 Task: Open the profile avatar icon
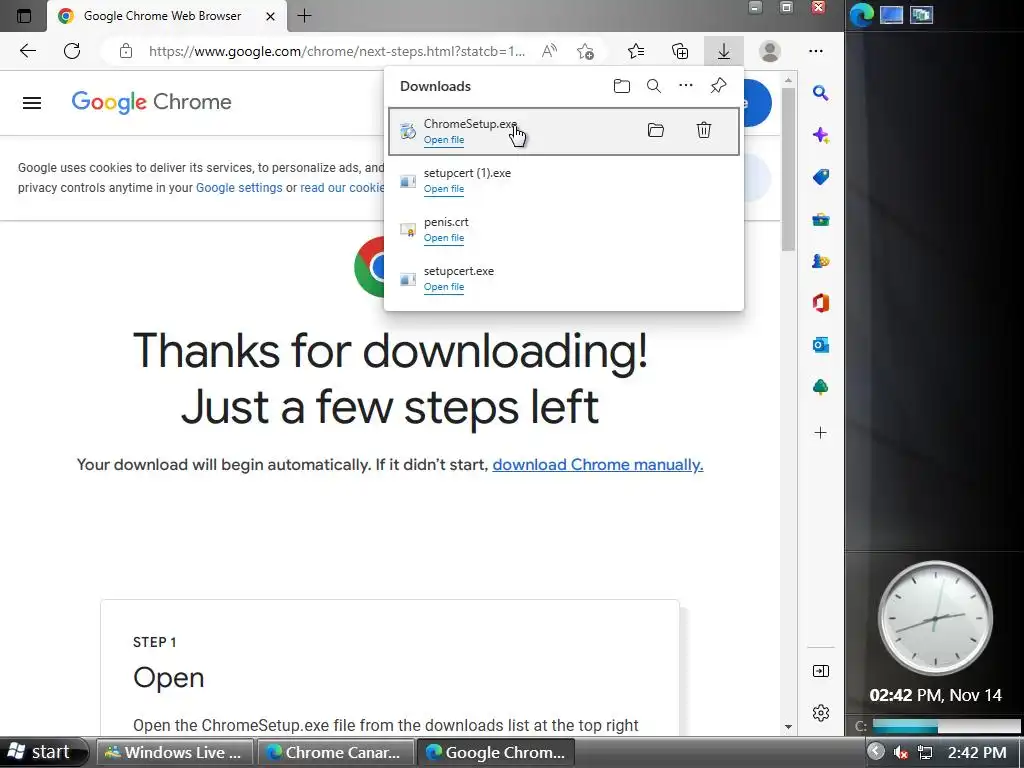pos(770,51)
